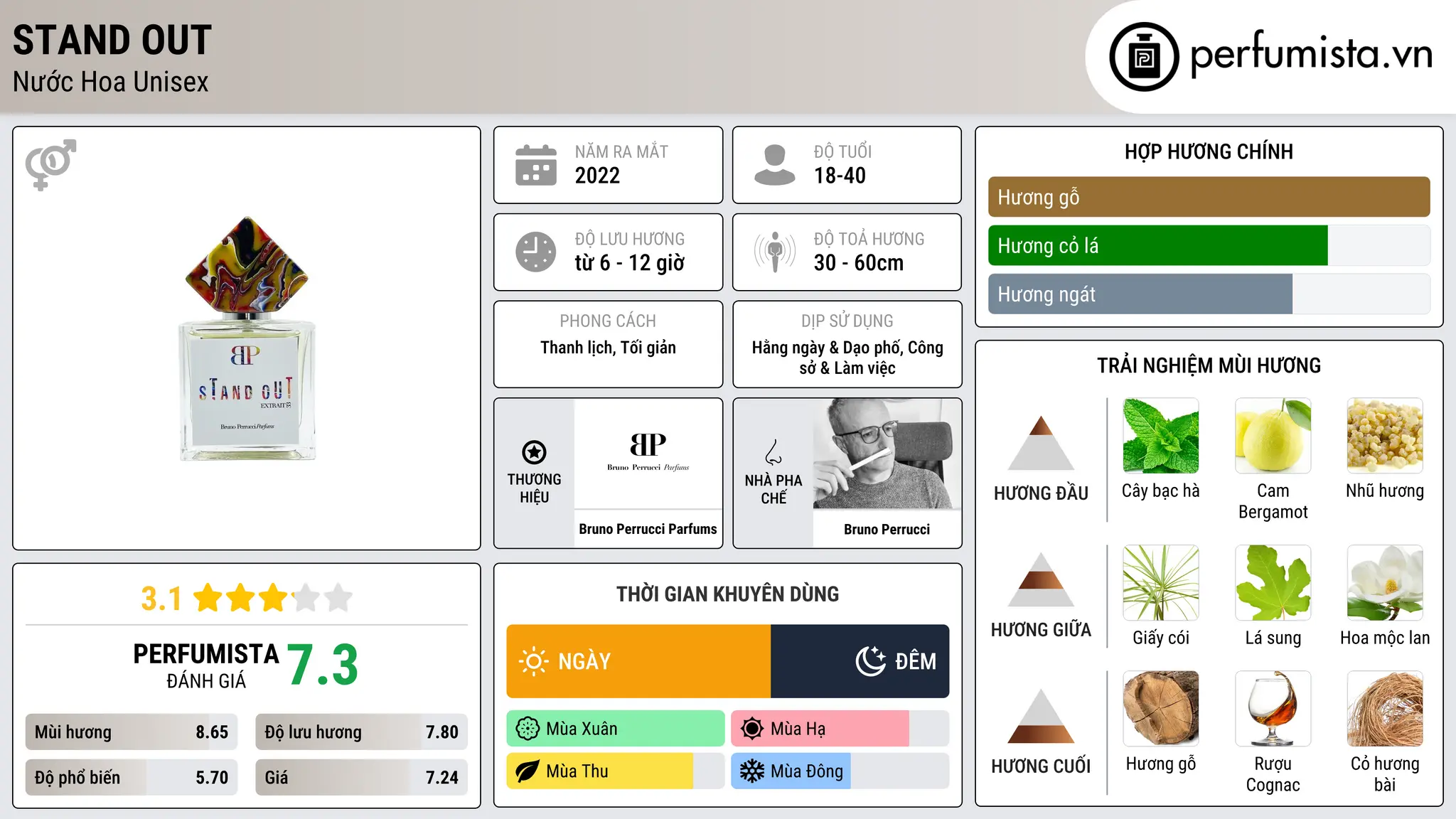Click the STAND OUT title heading

click(x=112, y=40)
